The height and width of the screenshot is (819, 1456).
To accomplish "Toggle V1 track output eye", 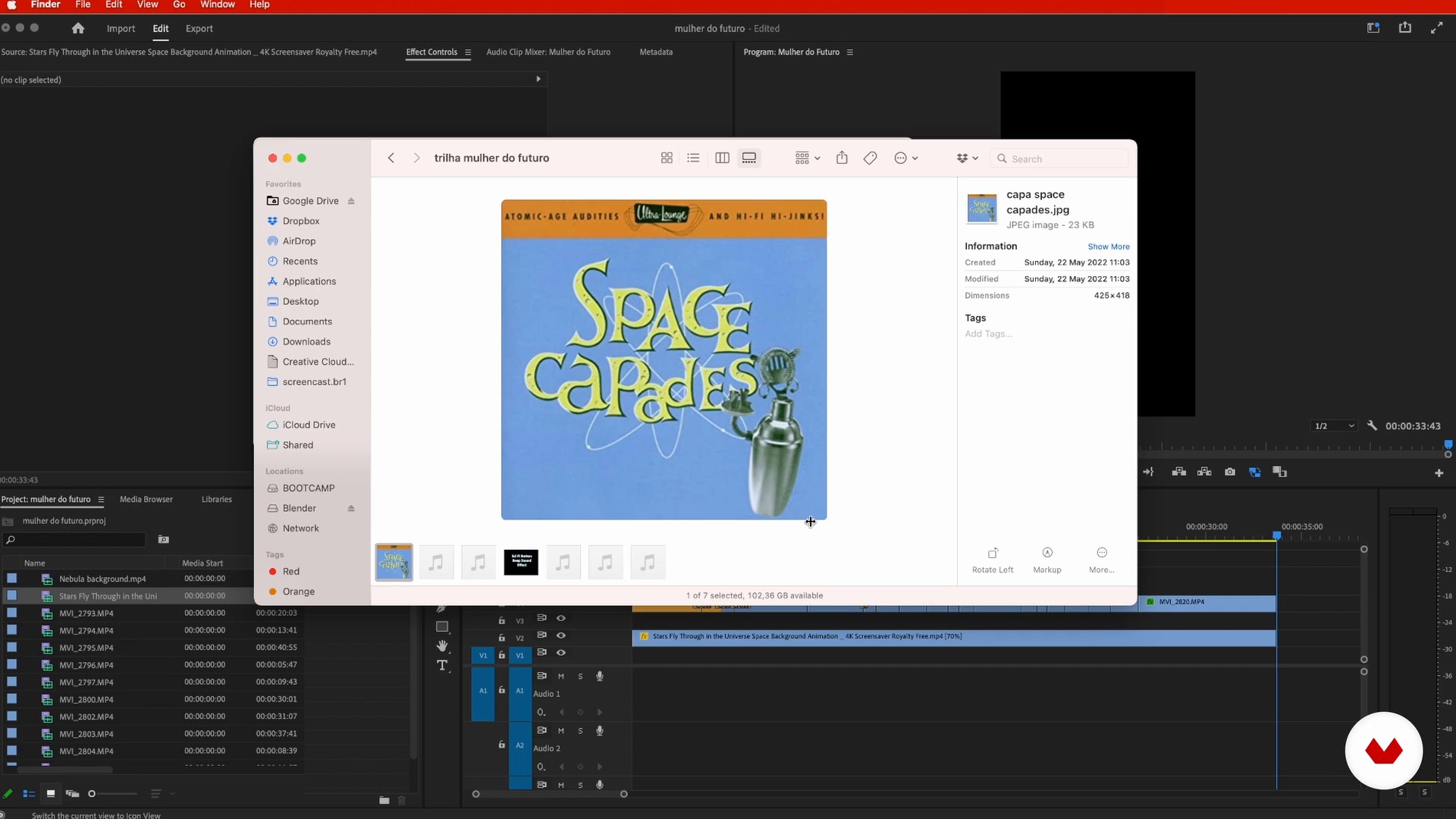I will click(x=561, y=653).
